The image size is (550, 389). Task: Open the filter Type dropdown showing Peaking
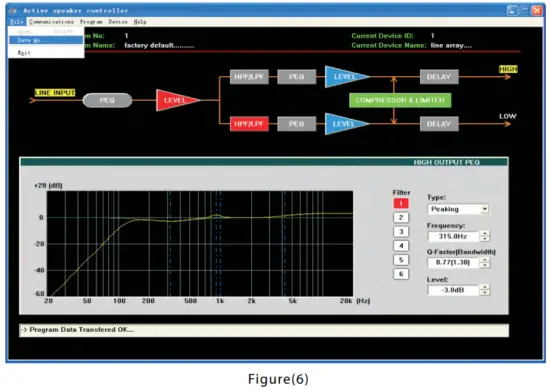point(458,209)
